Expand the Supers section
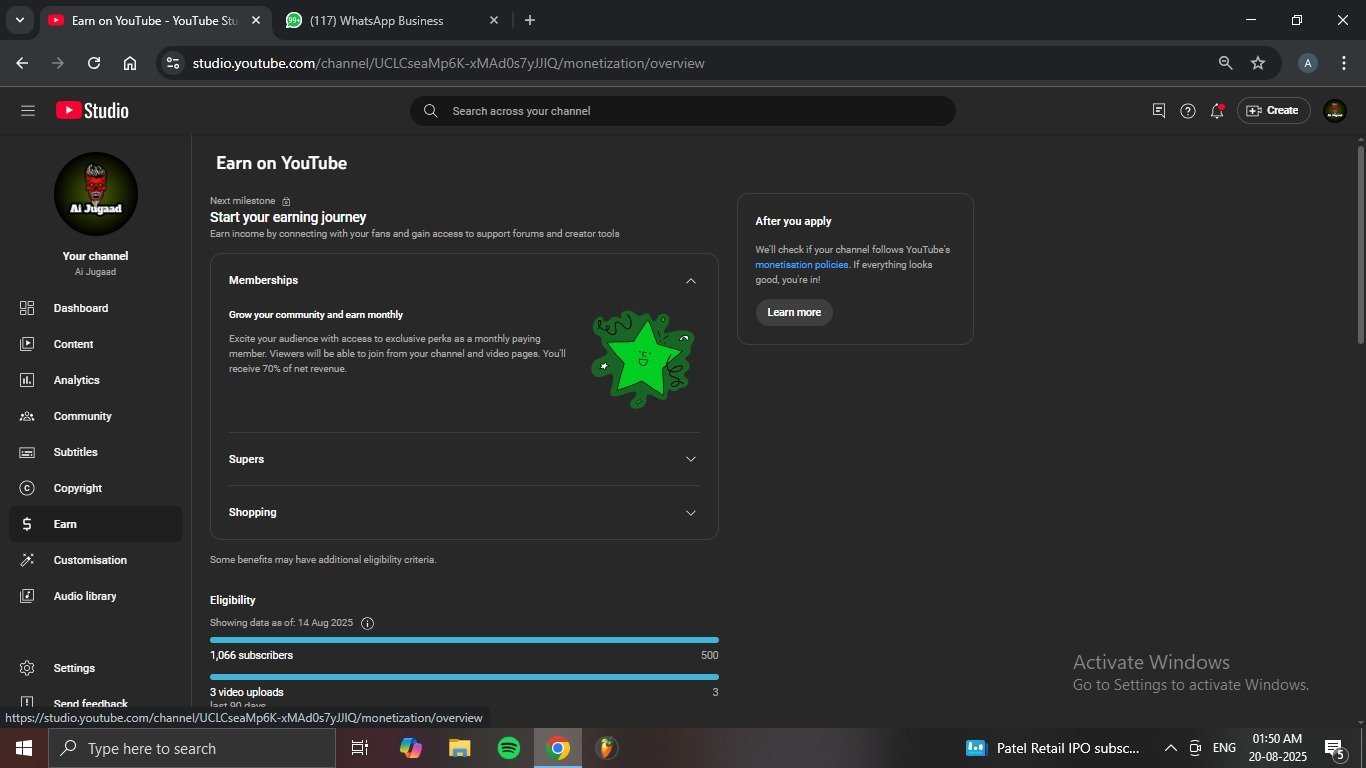This screenshot has width=1366, height=768. (x=690, y=459)
